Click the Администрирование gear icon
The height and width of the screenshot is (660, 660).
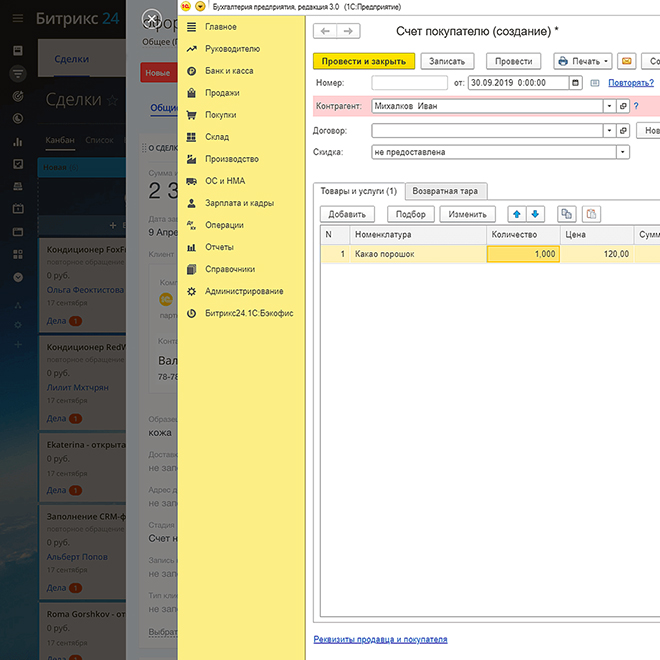coord(192,291)
